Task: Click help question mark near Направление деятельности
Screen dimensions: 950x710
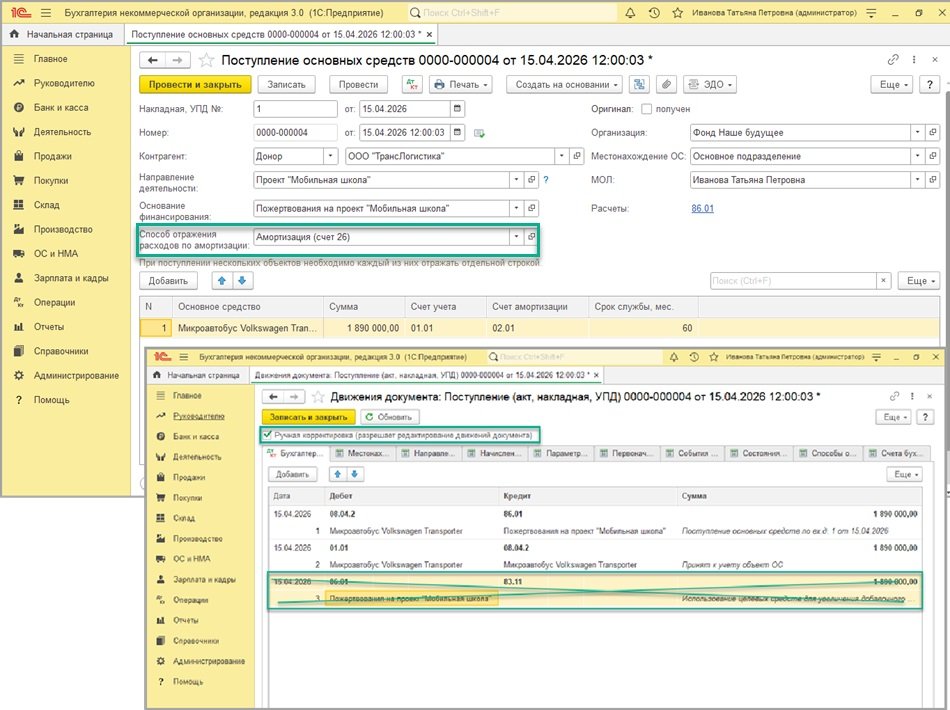Action: pyautogui.click(x=546, y=180)
